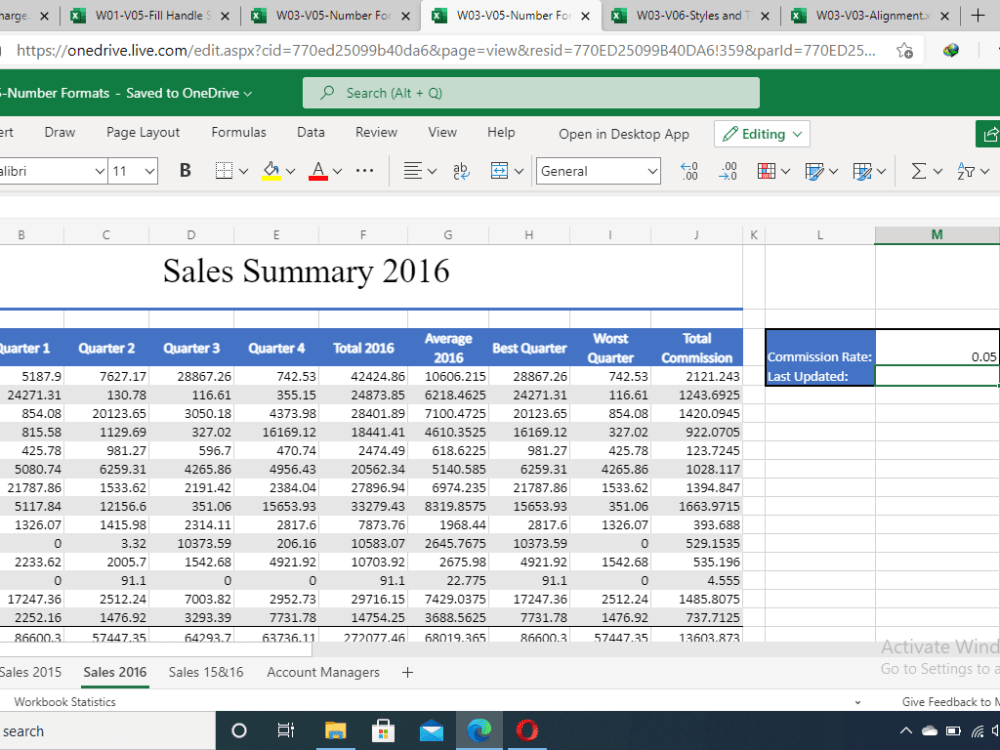Expand the borders dropdown arrow
The image size is (1000, 750).
point(244,171)
